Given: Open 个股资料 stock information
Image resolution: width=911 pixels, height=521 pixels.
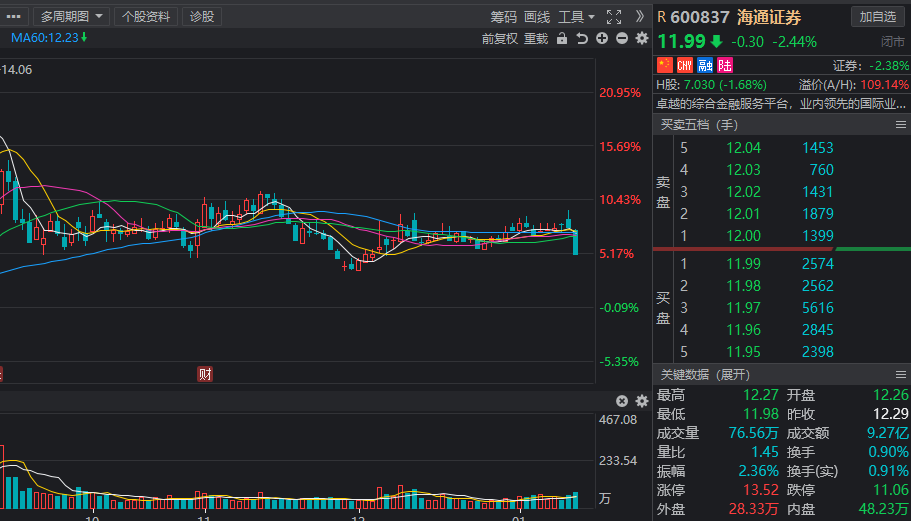Looking at the screenshot, I should coord(146,17).
